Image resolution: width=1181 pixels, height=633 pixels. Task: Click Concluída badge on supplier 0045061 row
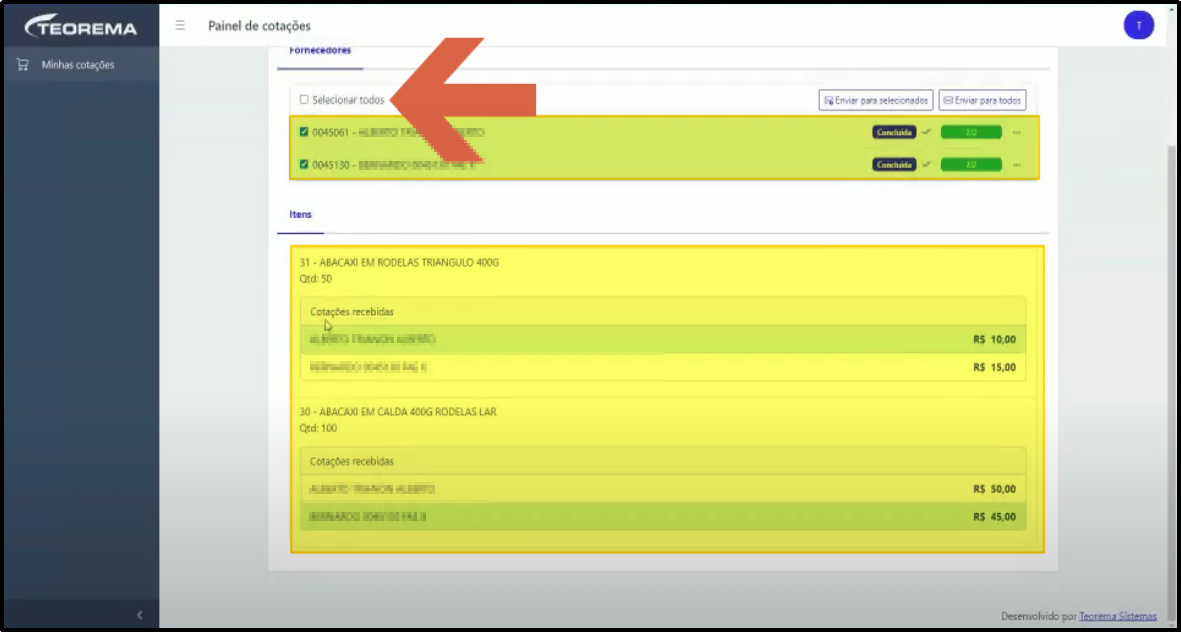(894, 133)
